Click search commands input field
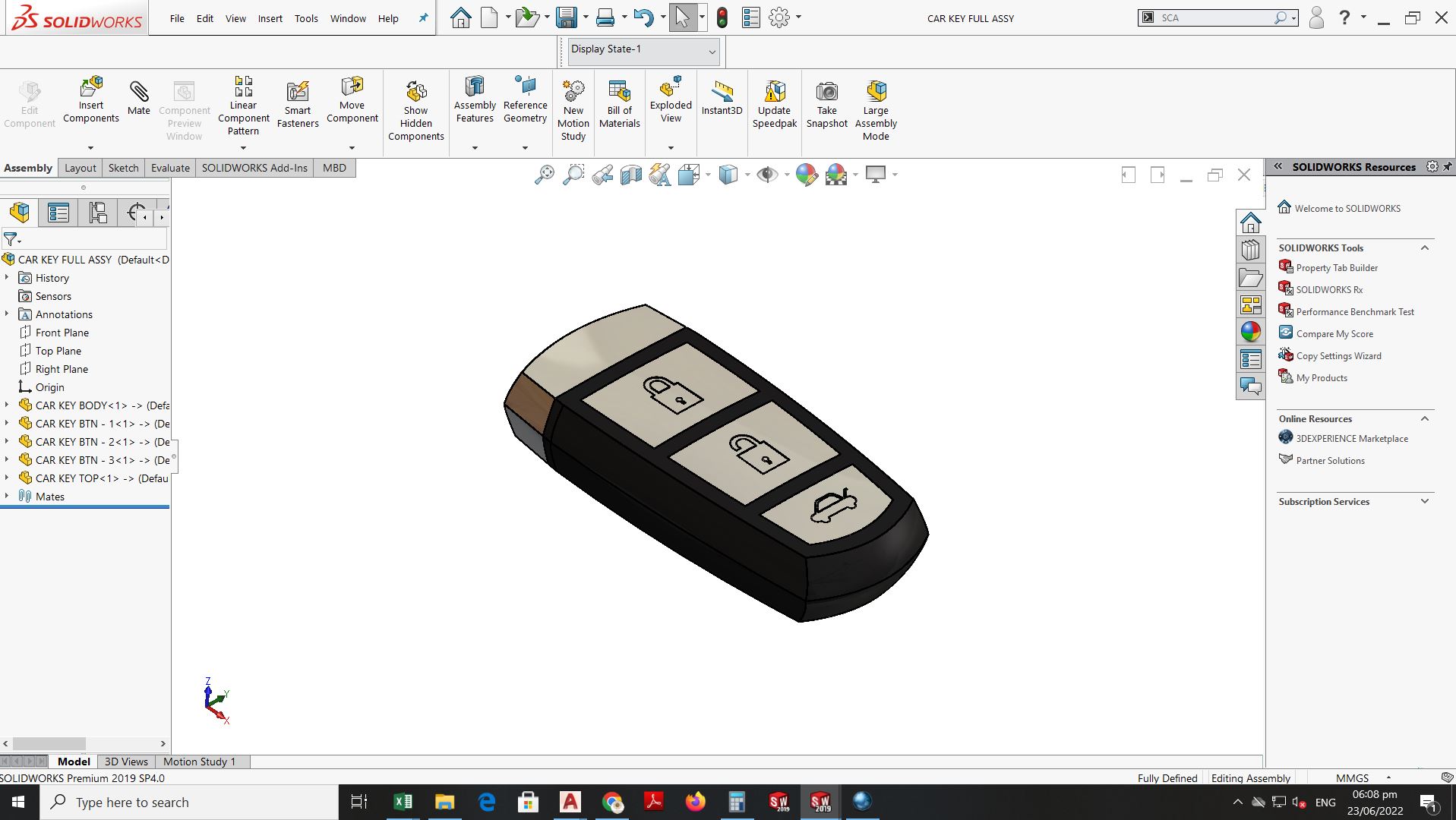This screenshot has width=1456, height=820. tap(1214, 17)
